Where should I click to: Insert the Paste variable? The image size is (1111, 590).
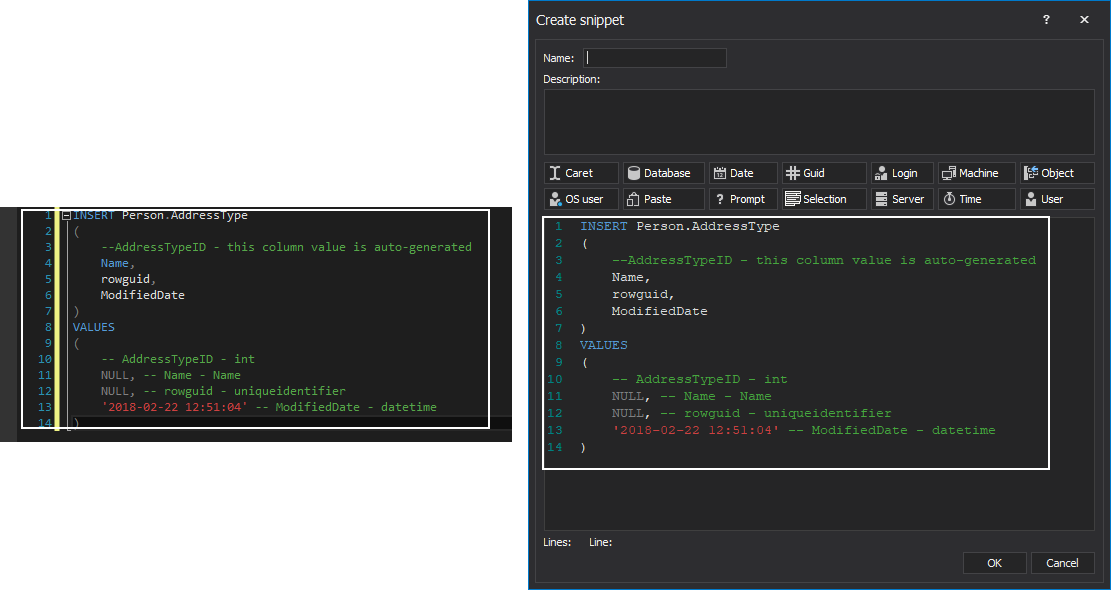pos(663,199)
